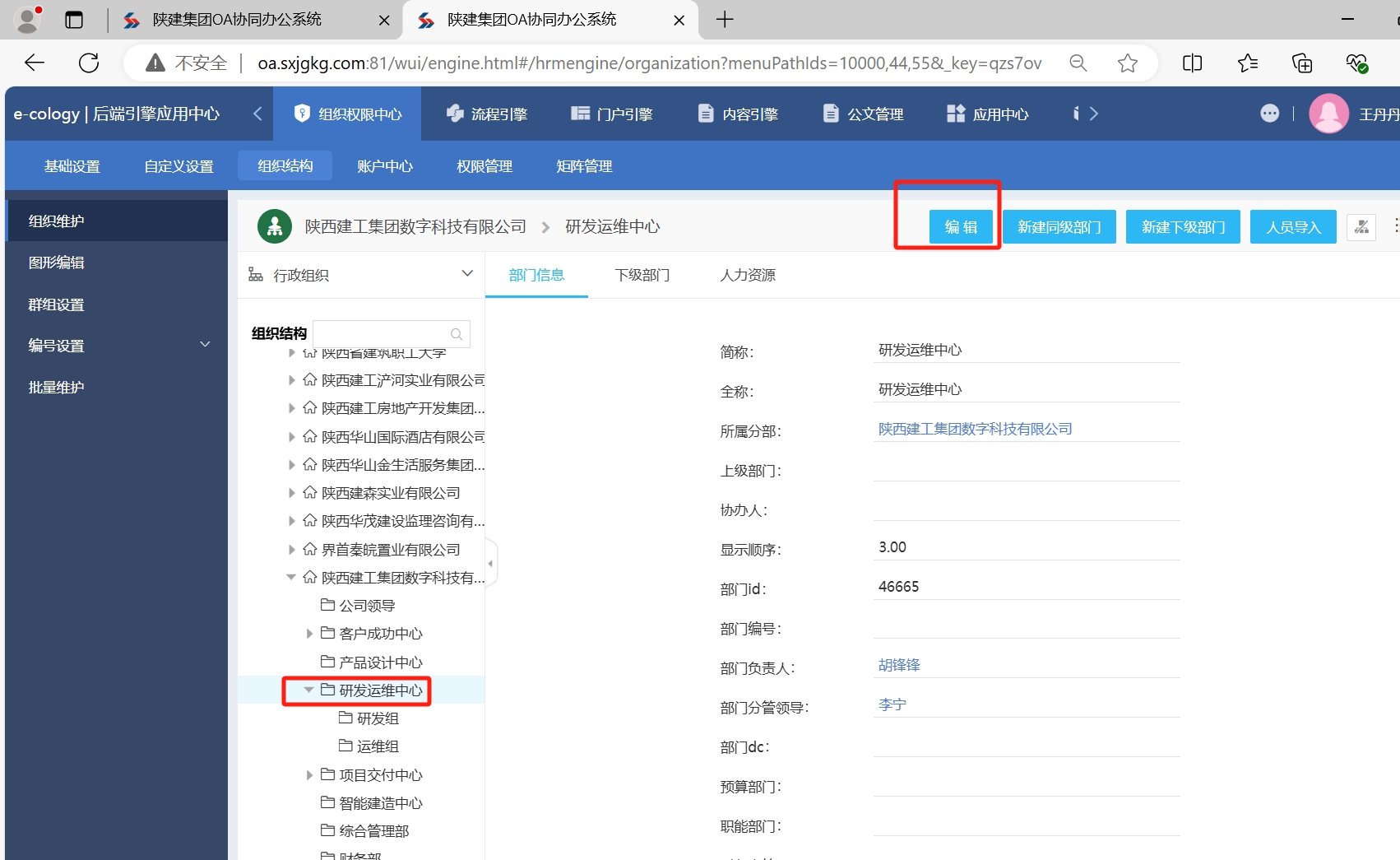Click the organization chart icon beside 人员导入
This screenshot has height=860, width=1400.
tap(1361, 227)
